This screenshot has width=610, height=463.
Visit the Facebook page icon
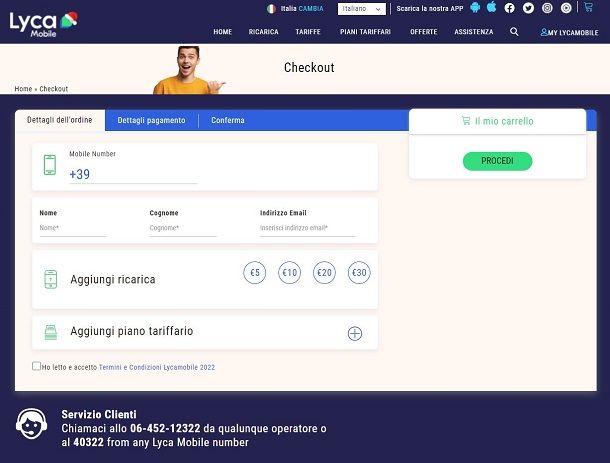[x=509, y=8]
